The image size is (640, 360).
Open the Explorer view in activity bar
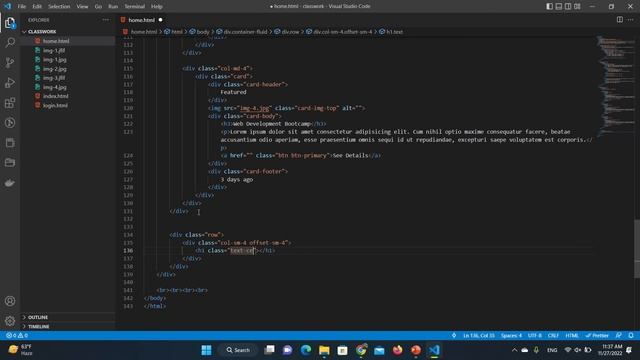pyautogui.click(x=10, y=23)
